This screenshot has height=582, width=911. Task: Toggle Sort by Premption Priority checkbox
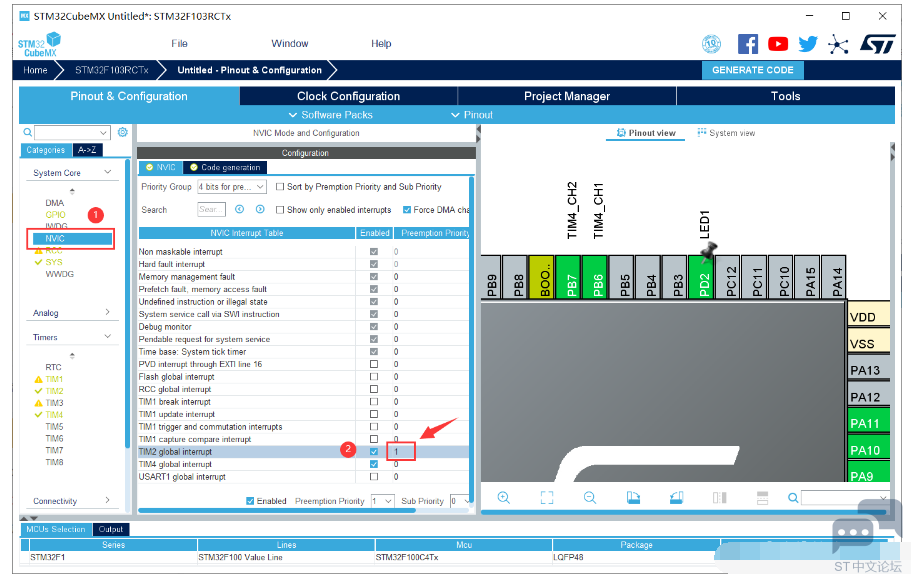click(x=280, y=187)
